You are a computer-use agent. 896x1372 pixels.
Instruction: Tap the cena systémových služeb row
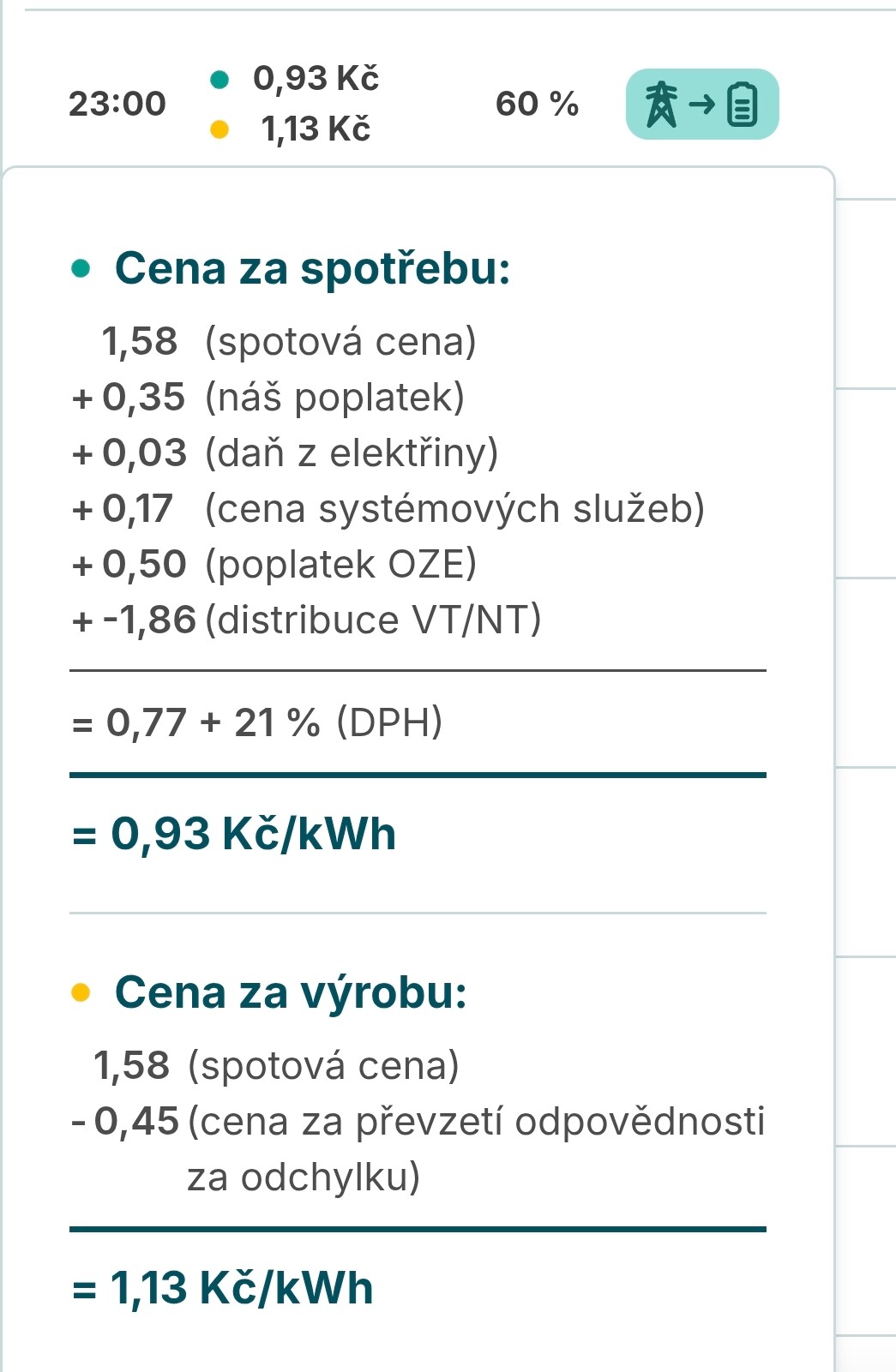tap(388, 509)
